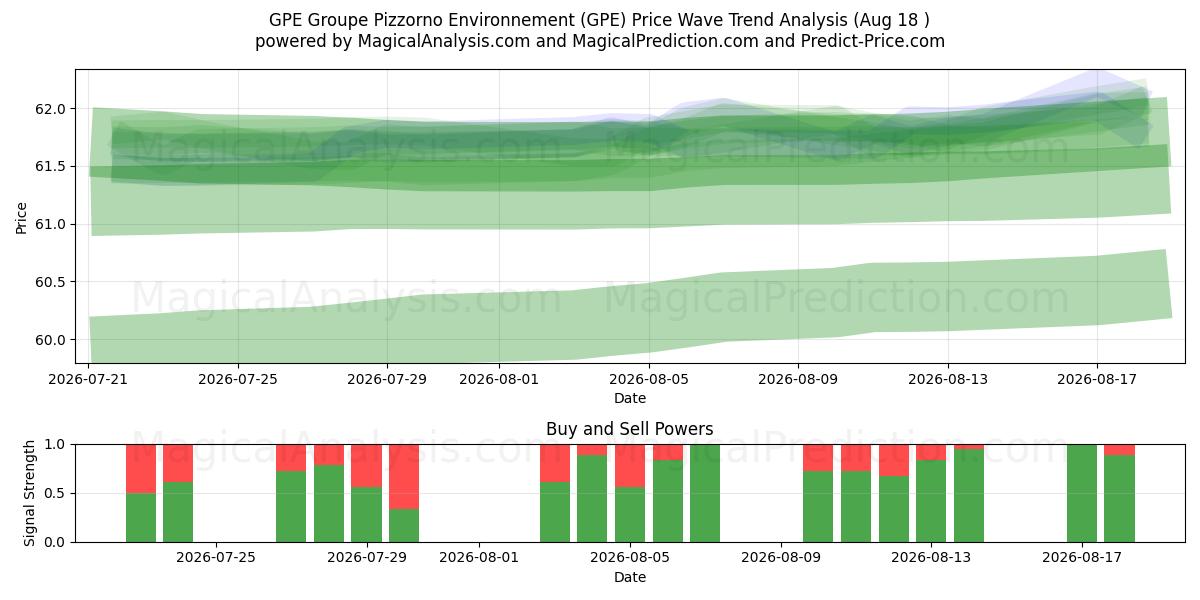Click 2026-07-25 on the Buy and Sell axis
This screenshot has width=1200, height=600.
pyautogui.click(x=216, y=557)
